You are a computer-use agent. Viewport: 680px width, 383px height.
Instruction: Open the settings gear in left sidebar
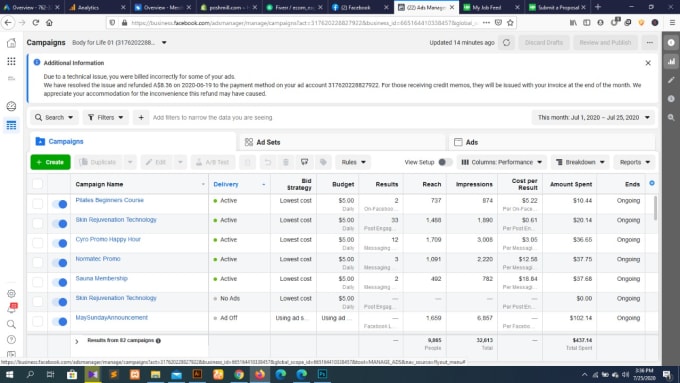click(x=11, y=294)
